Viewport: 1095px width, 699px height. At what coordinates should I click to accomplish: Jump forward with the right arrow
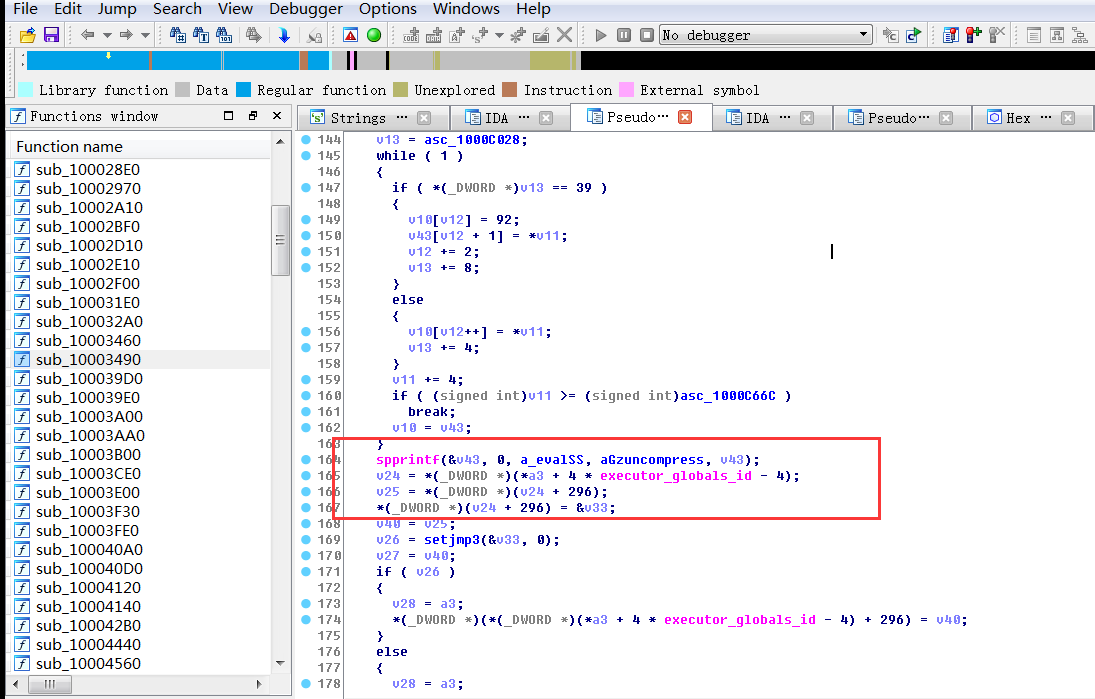point(126,35)
